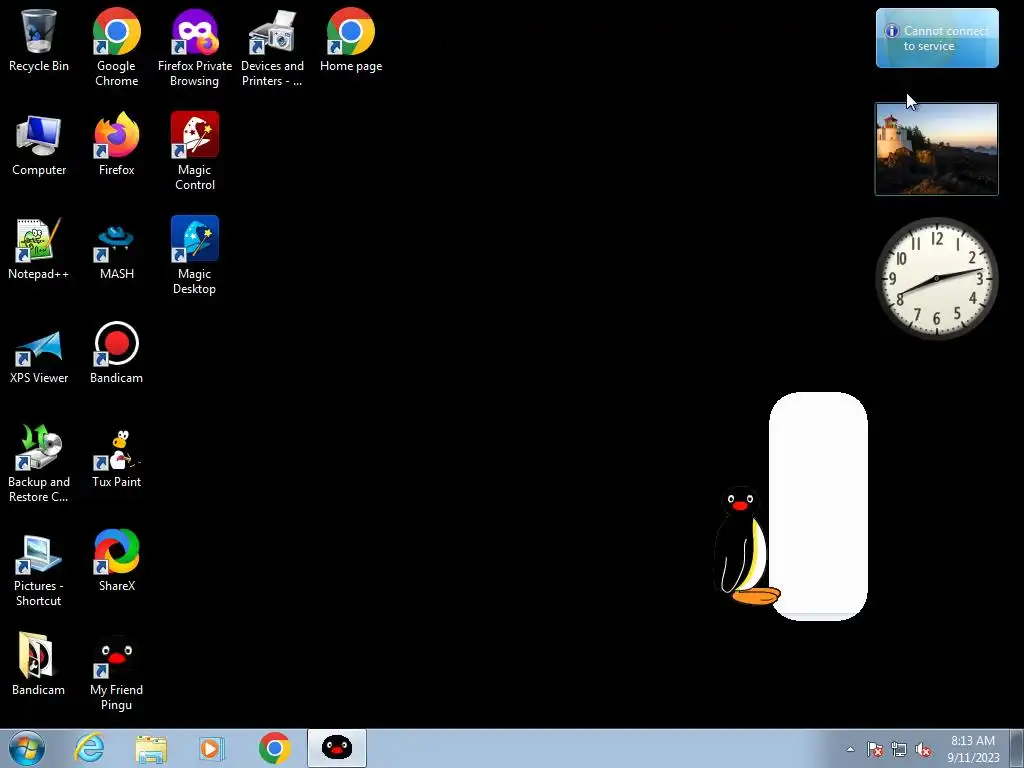The image size is (1024, 768).
Task: Show hidden system tray icons
Action: [x=850, y=749]
